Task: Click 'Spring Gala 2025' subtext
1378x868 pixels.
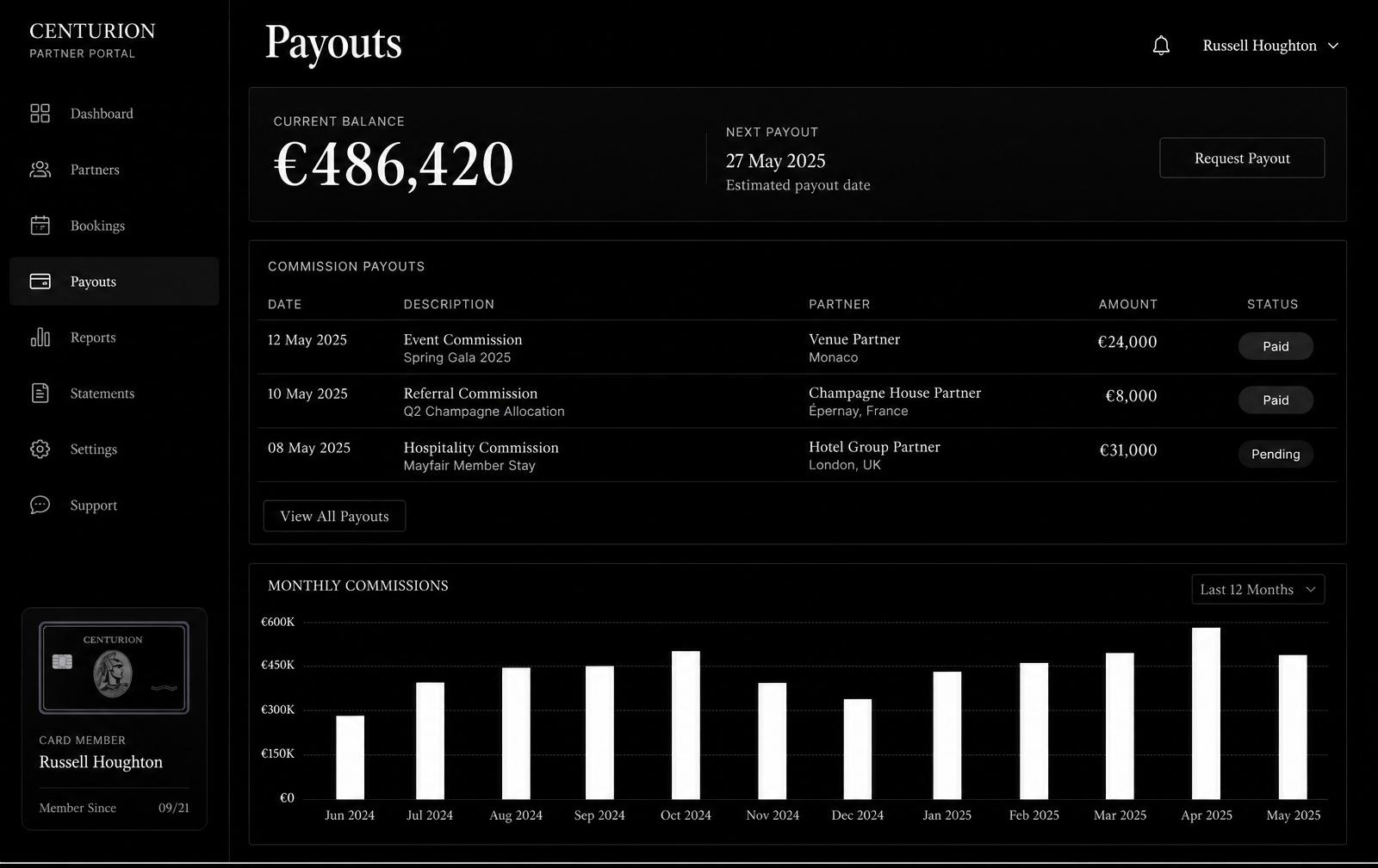Action: [457, 357]
